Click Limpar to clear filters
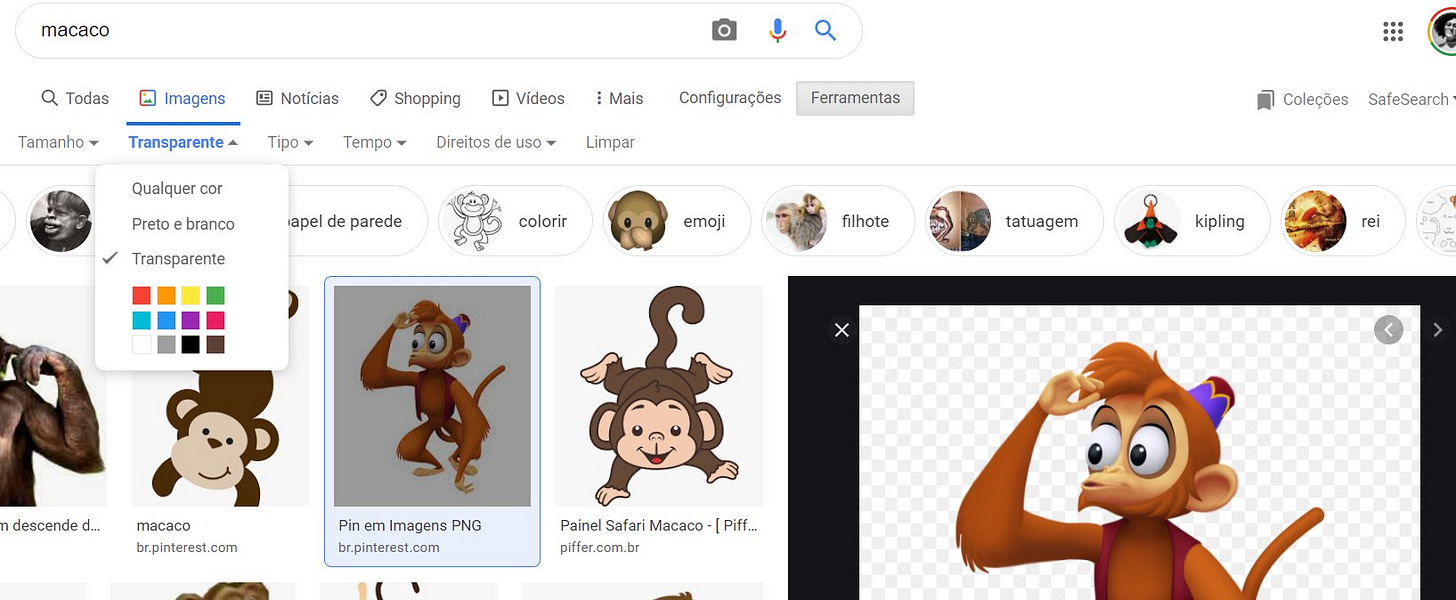The image size is (1456, 600). coord(610,142)
